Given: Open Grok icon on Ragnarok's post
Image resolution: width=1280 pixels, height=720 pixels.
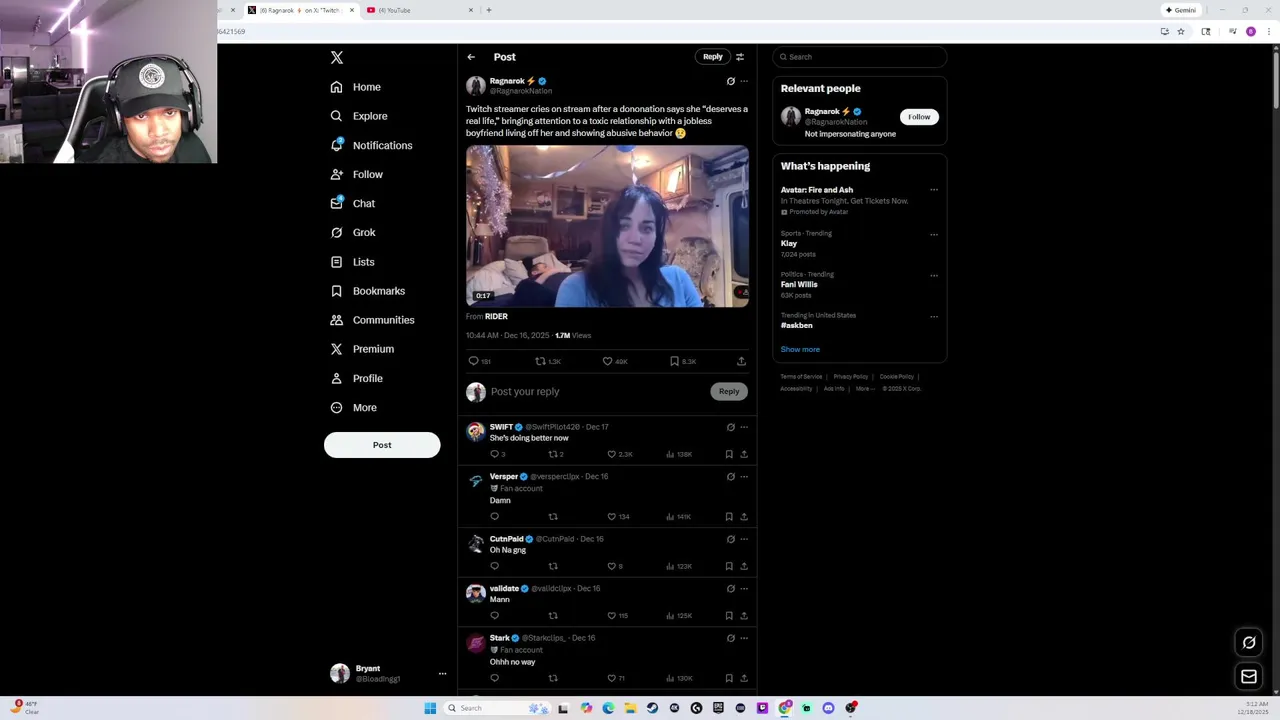Looking at the screenshot, I should click(730, 81).
